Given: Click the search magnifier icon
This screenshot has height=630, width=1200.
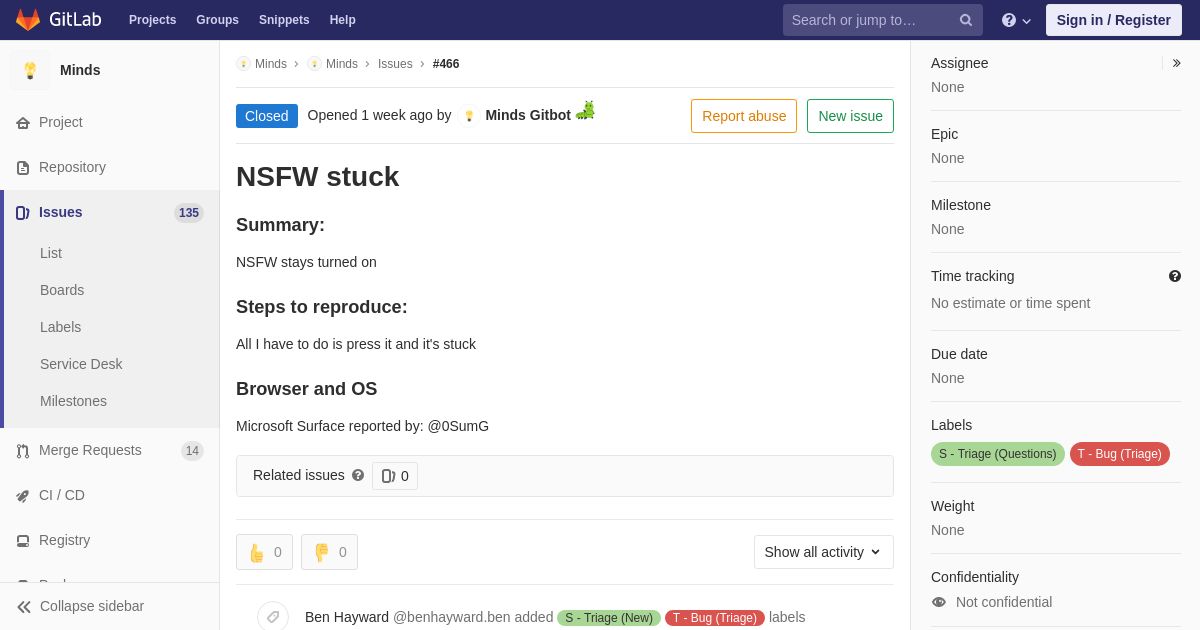Looking at the screenshot, I should 966,20.
